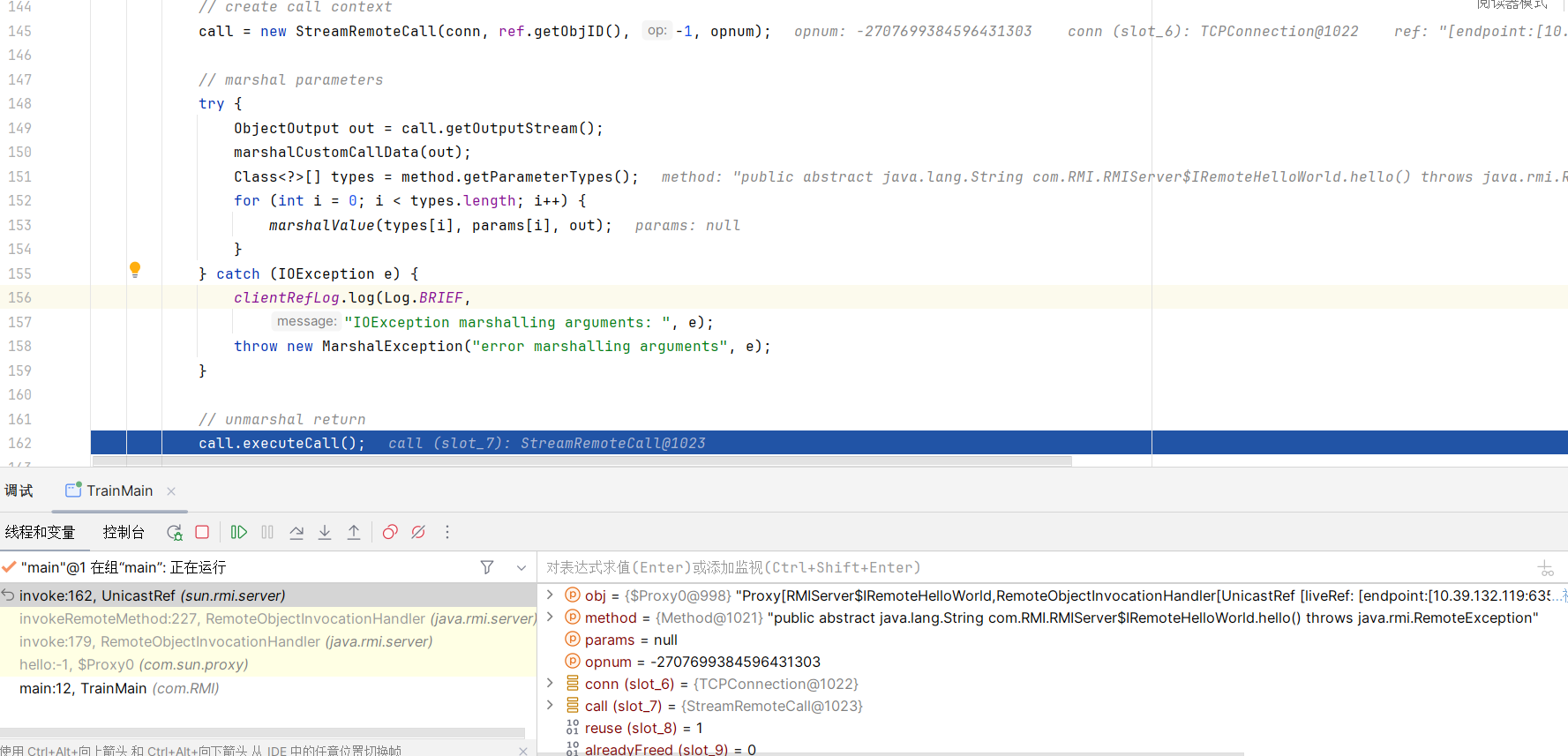Viewport: 1568px width, 756px height.
Task: Click the 'message:' parameter hint
Action: (306, 321)
